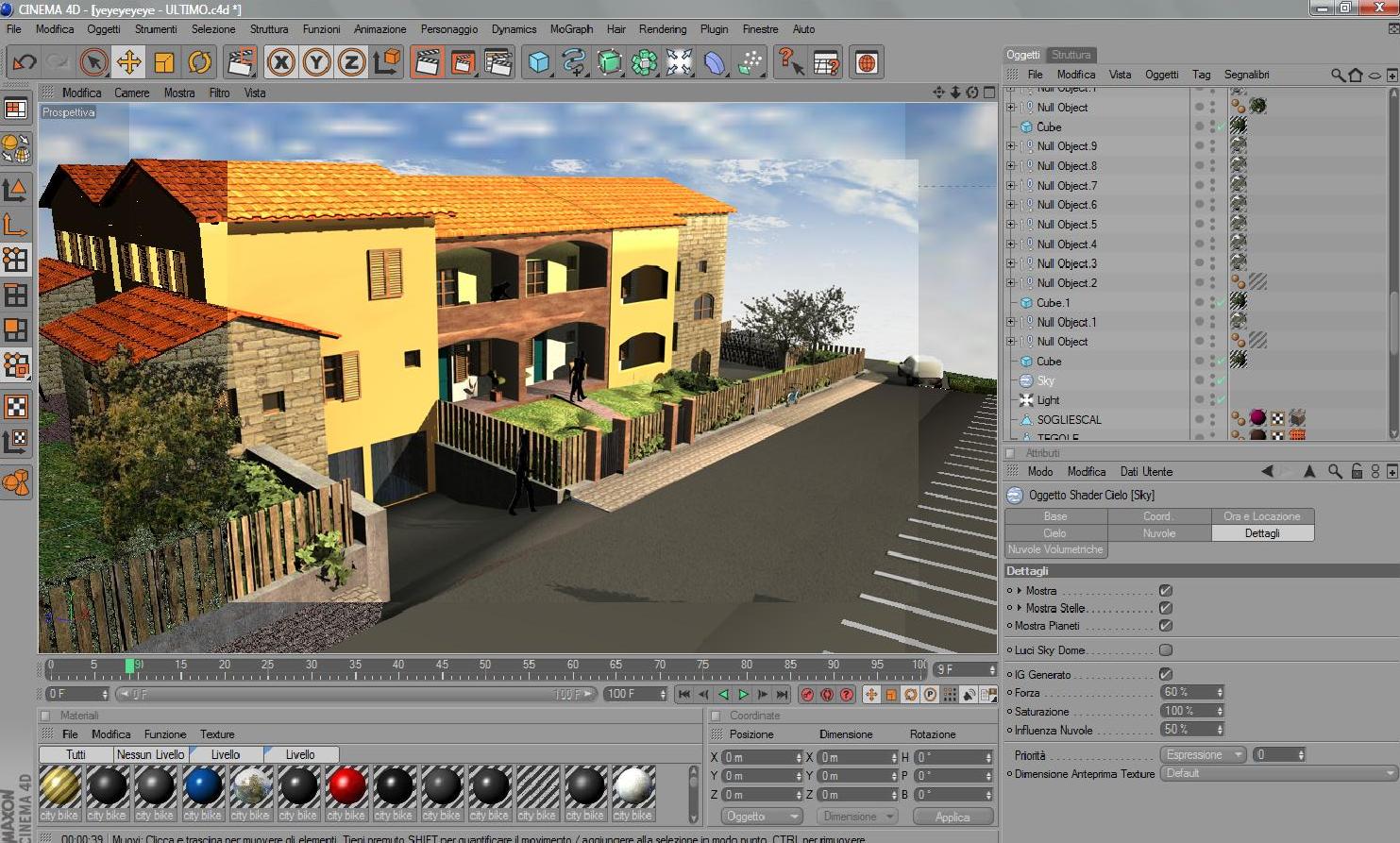Open the Espressione priority dropdown
Screen dimensions: 1400x843
click(1203, 754)
